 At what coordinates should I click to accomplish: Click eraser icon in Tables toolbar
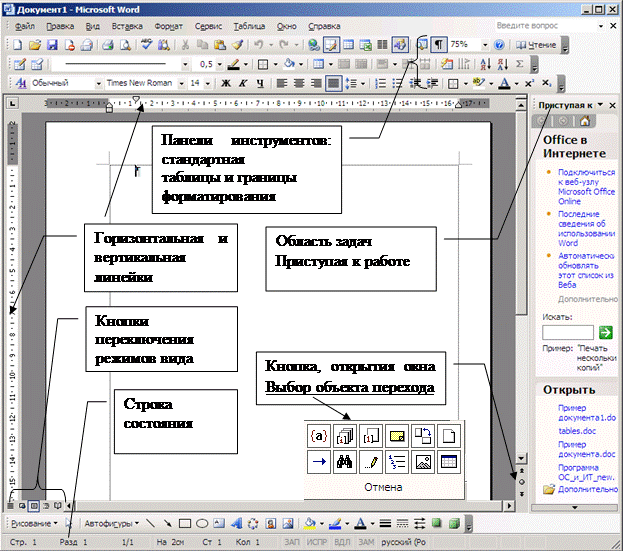(x=37, y=64)
